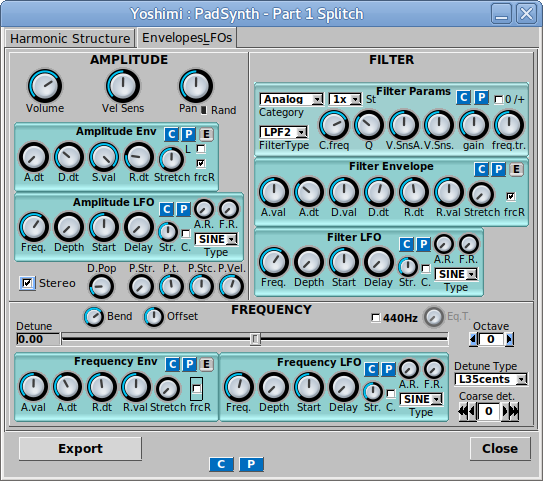Open the 1x filter stages dropdown

point(345,99)
